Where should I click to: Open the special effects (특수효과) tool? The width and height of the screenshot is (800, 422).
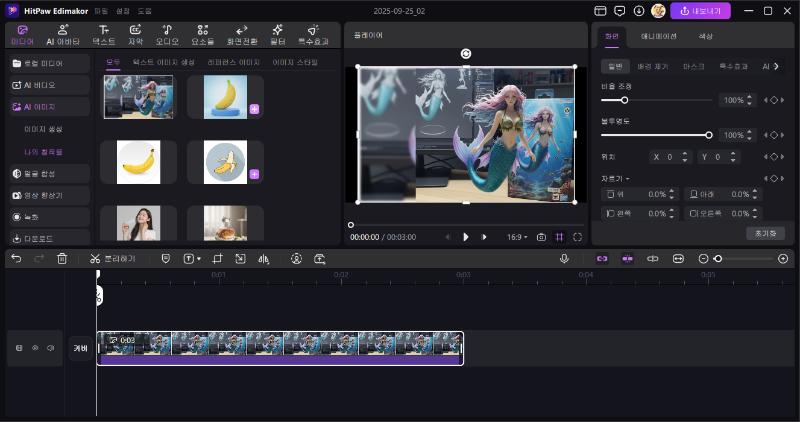click(313, 35)
